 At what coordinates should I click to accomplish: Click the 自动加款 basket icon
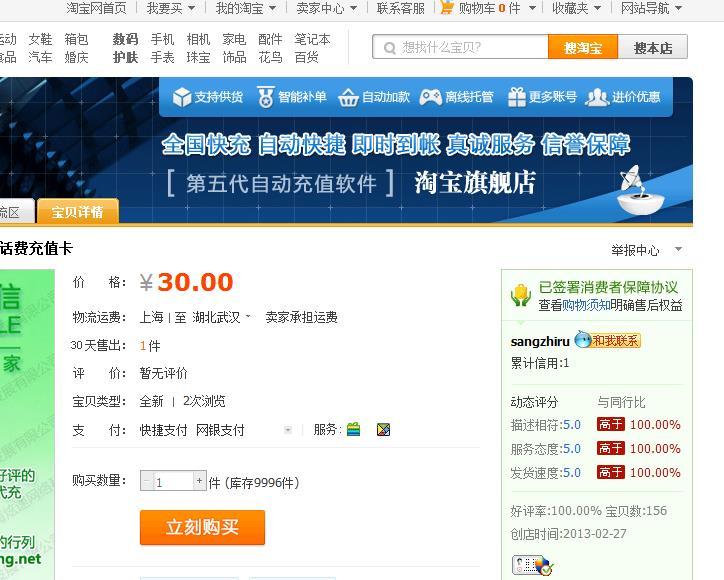click(x=348, y=97)
